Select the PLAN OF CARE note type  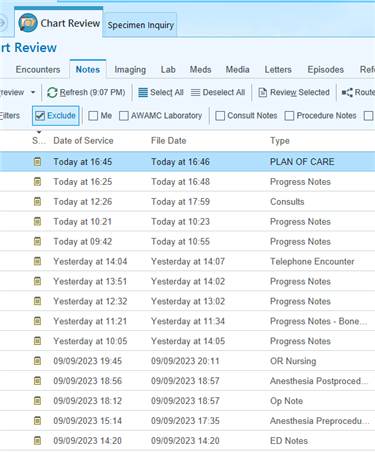(x=302, y=162)
